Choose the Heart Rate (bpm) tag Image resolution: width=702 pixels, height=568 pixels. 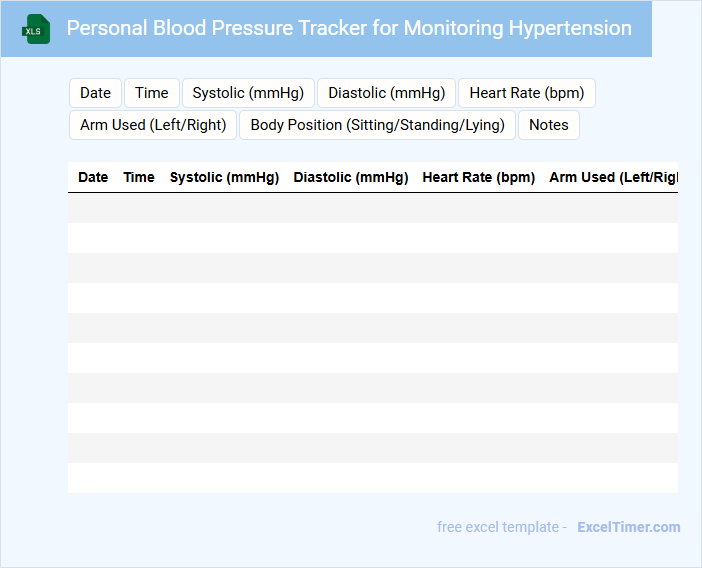click(x=527, y=93)
